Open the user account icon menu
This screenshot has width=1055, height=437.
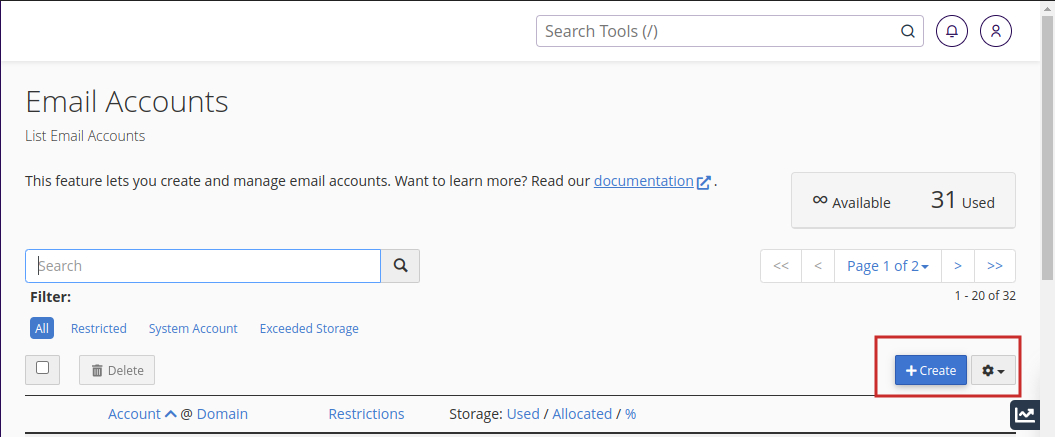point(995,31)
